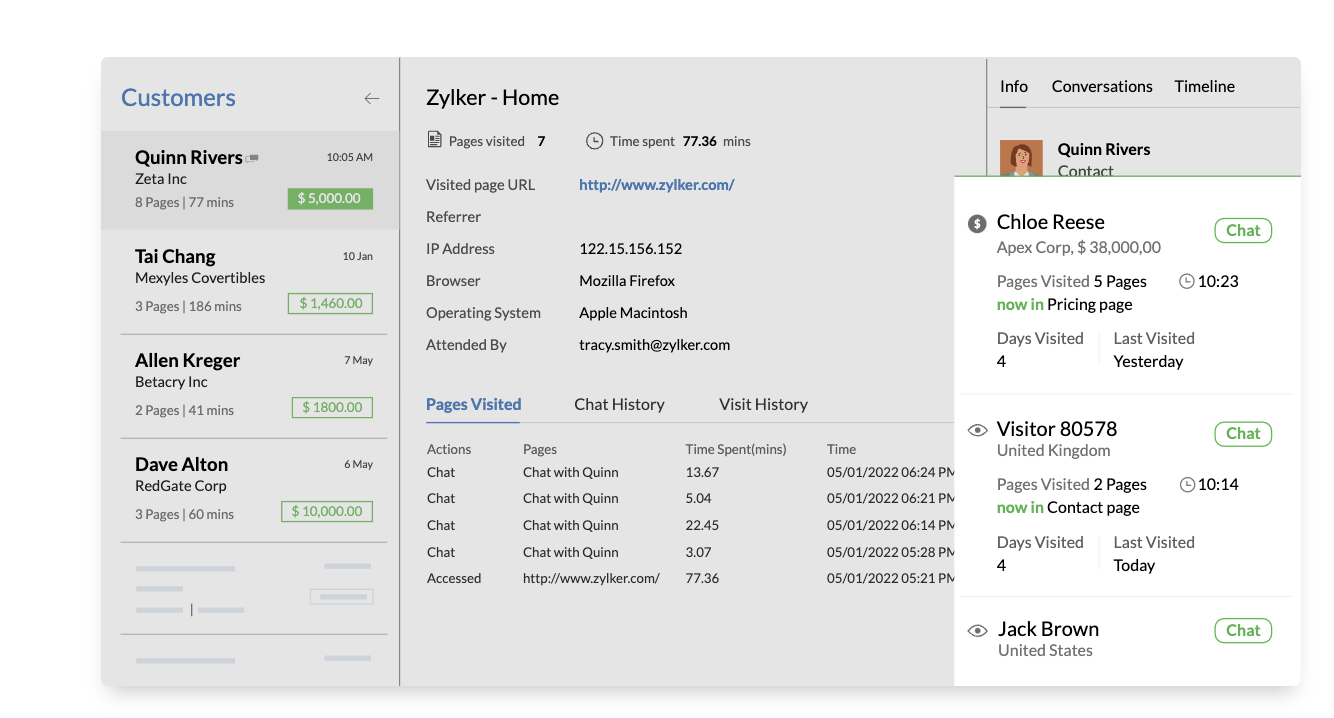Open the http://www.zylker.com/ link
Image resolution: width=1334 pixels, height=718 pixels.
point(657,185)
